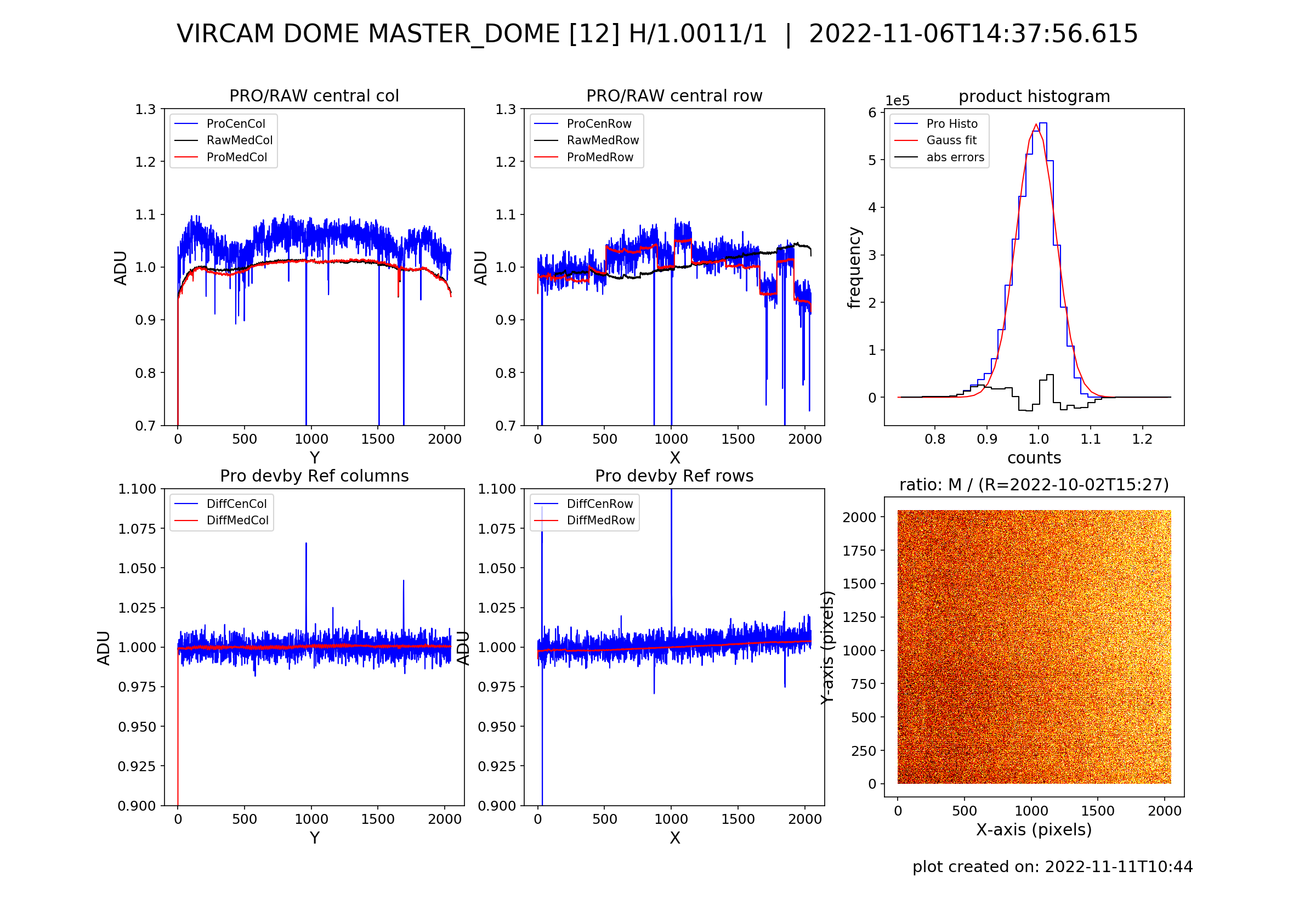Click the Gauss fit legend label
The height and width of the screenshot is (905, 1316).
click(951, 140)
